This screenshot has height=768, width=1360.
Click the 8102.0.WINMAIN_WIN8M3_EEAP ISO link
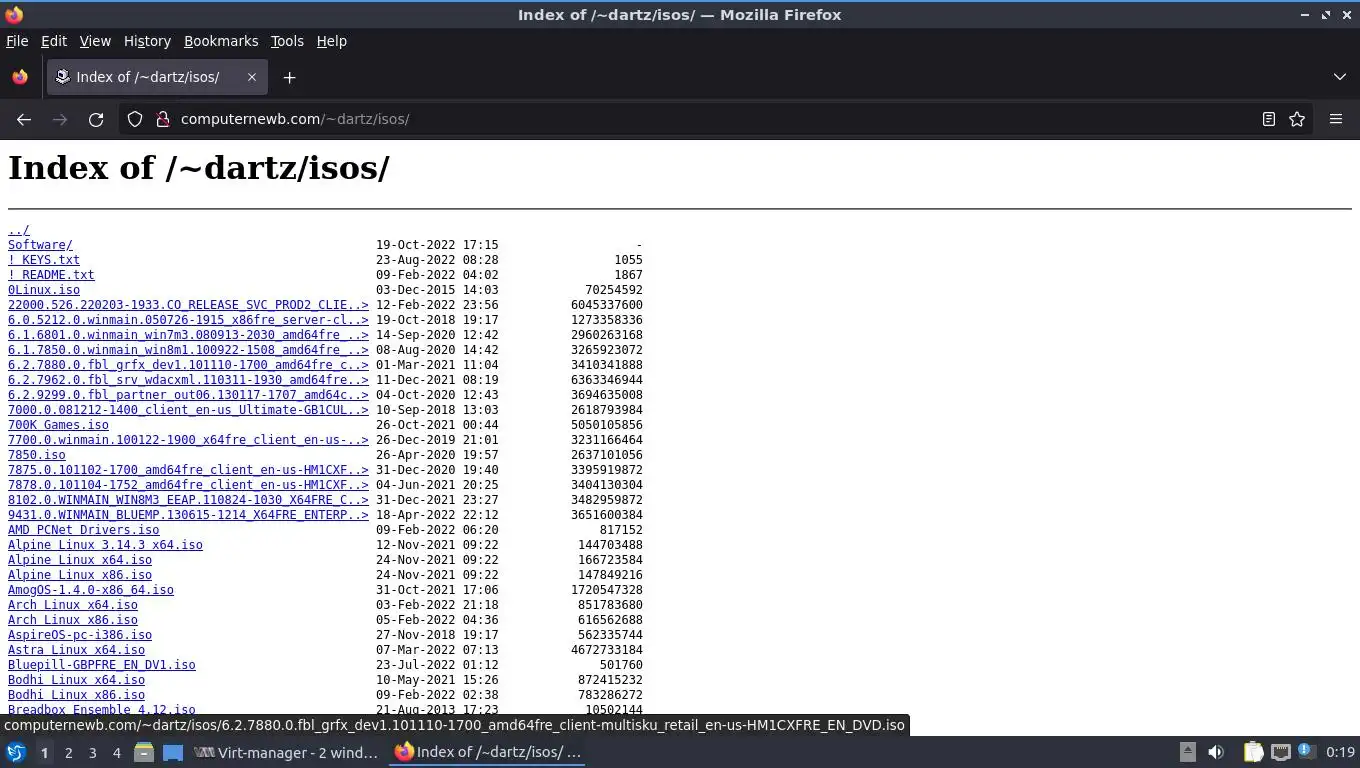(x=188, y=500)
